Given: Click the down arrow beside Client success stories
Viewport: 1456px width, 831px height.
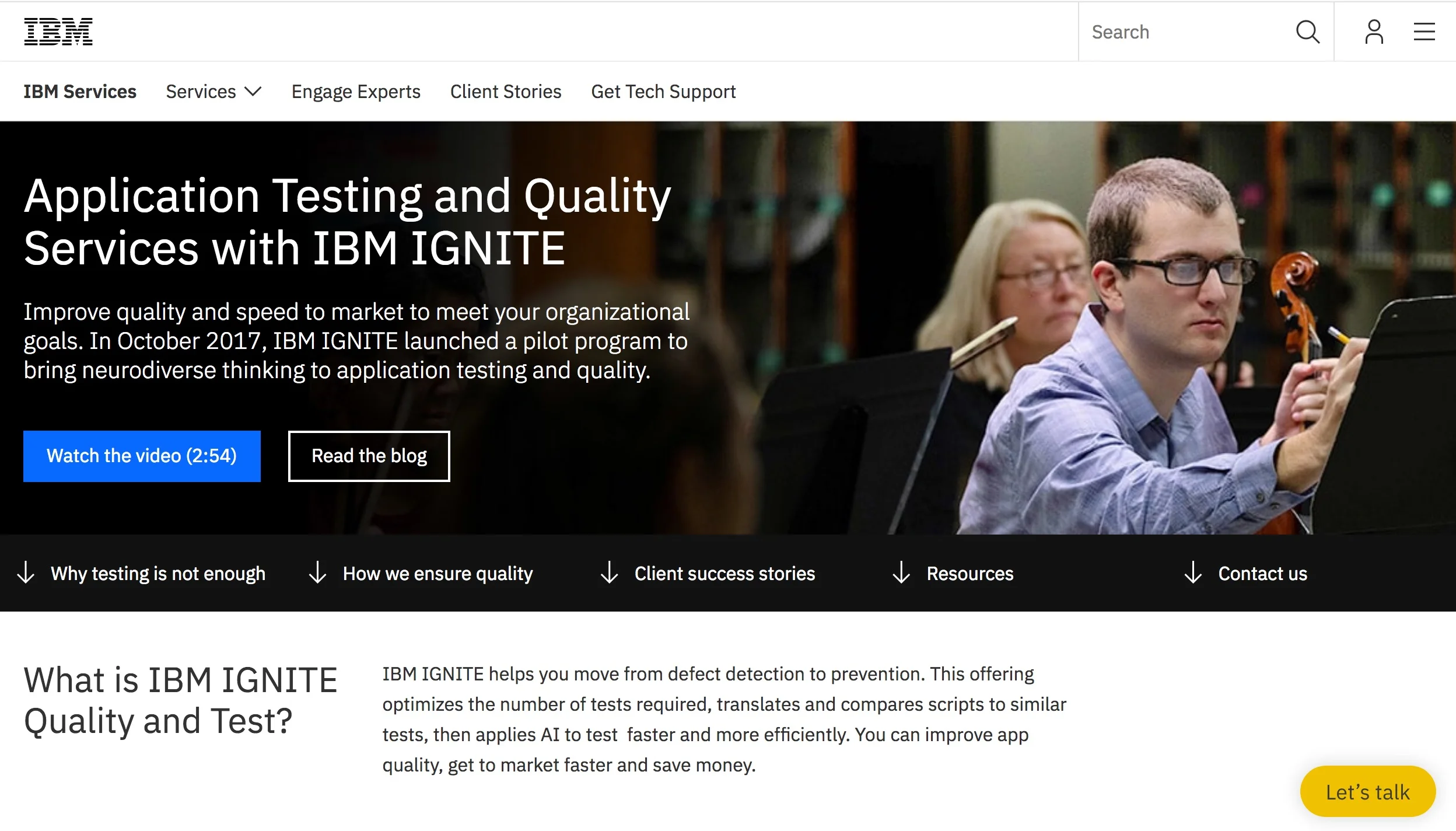Looking at the screenshot, I should point(609,572).
